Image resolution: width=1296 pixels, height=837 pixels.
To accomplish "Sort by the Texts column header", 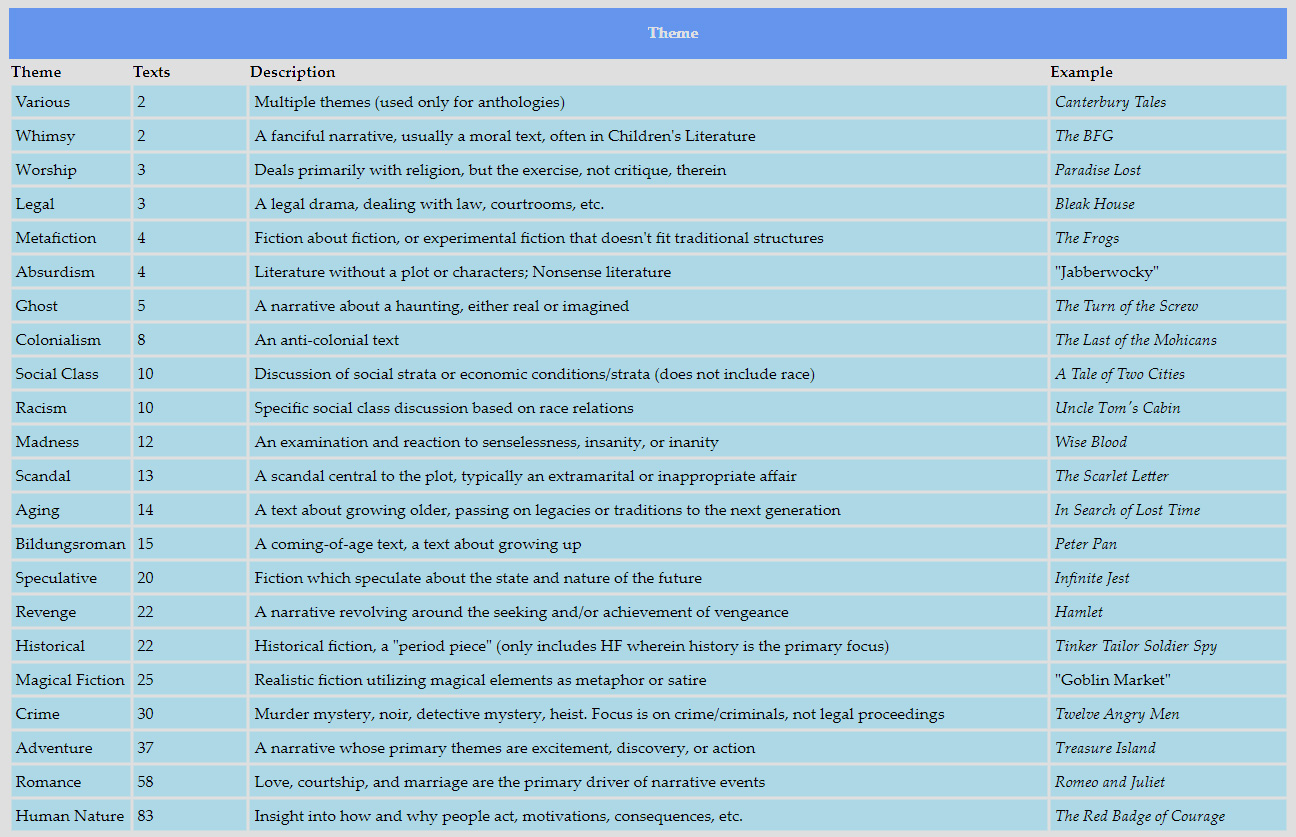I will point(151,72).
